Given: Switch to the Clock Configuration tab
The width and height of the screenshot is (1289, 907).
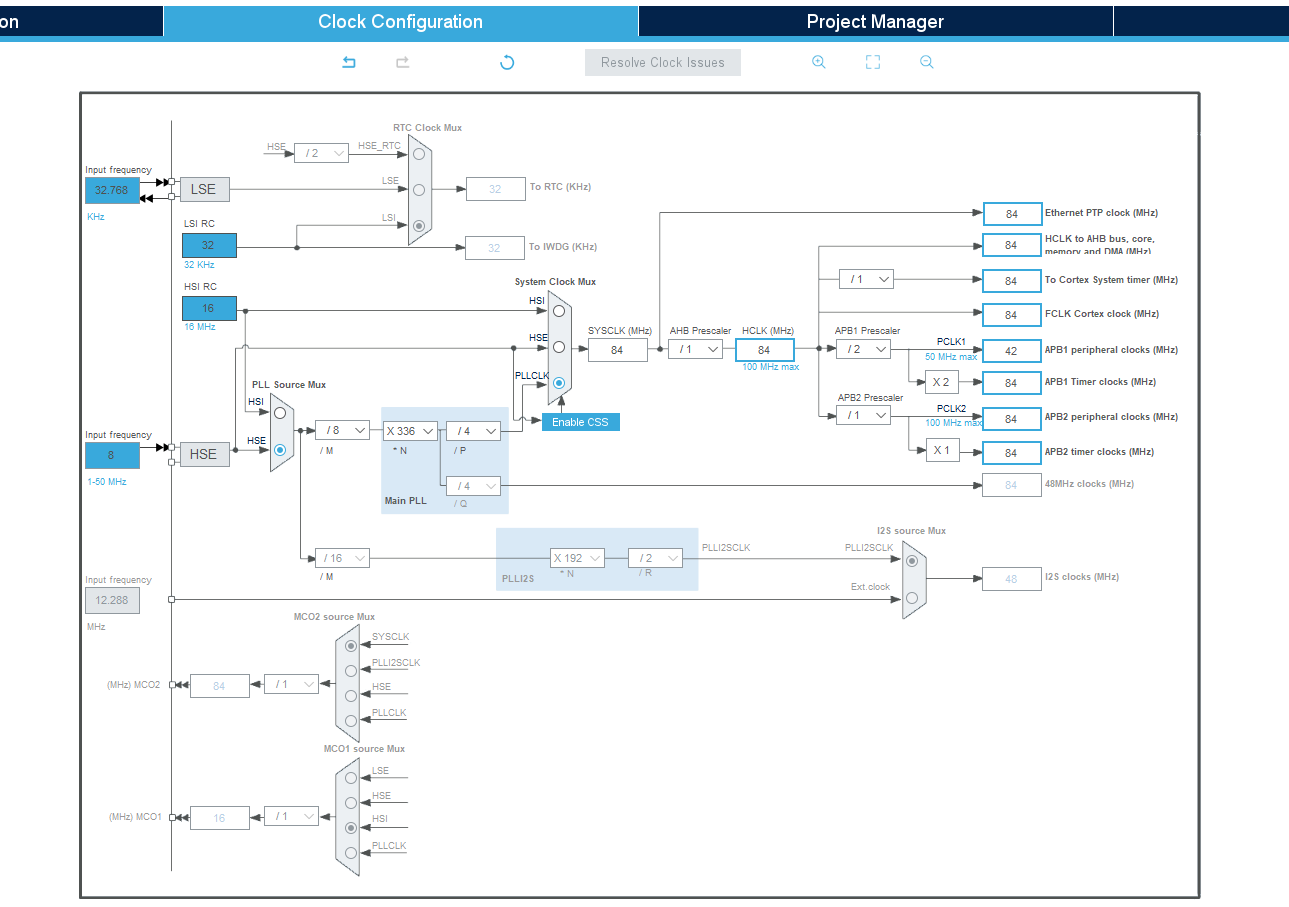Looking at the screenshot, I should coord(400,21).
